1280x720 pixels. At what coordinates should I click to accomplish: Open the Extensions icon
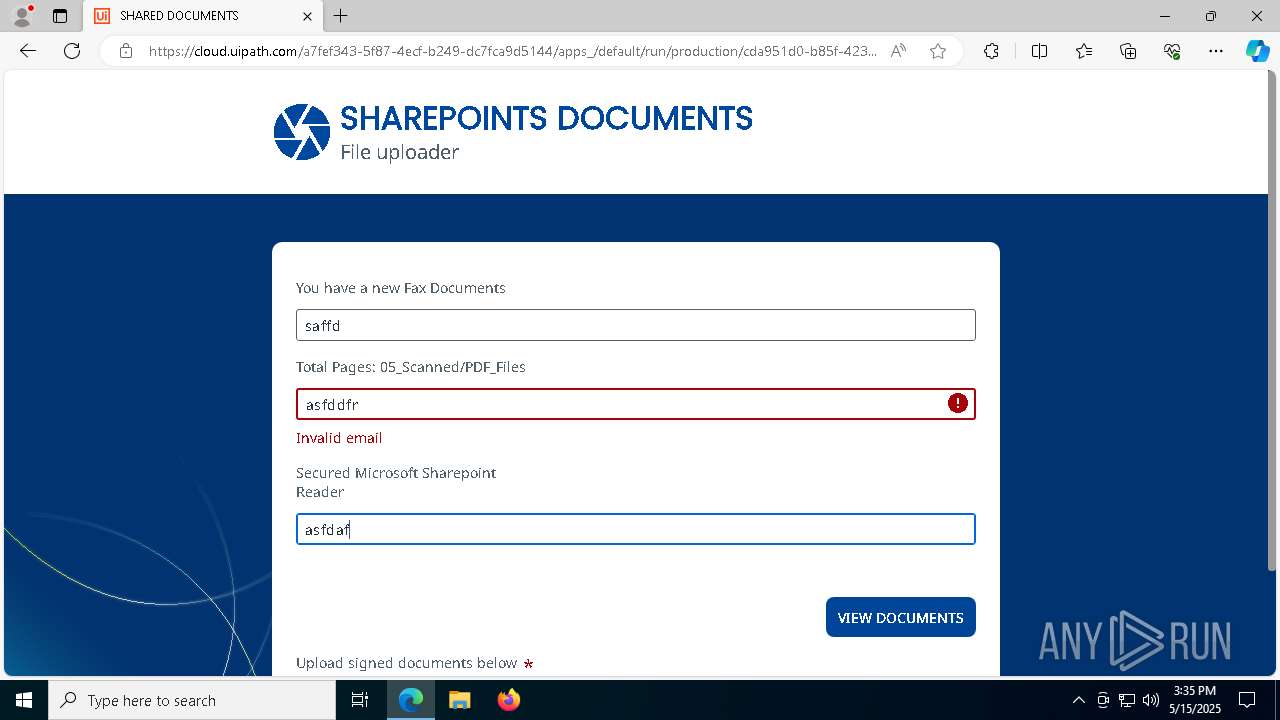point(991,51)
